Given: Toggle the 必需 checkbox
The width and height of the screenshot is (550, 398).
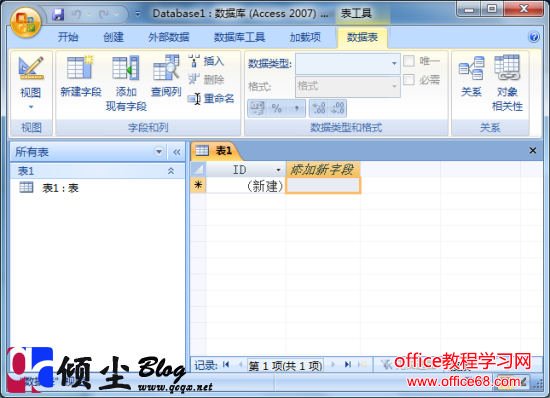Looking at the screenshot, I should click(x=409, y=80).
